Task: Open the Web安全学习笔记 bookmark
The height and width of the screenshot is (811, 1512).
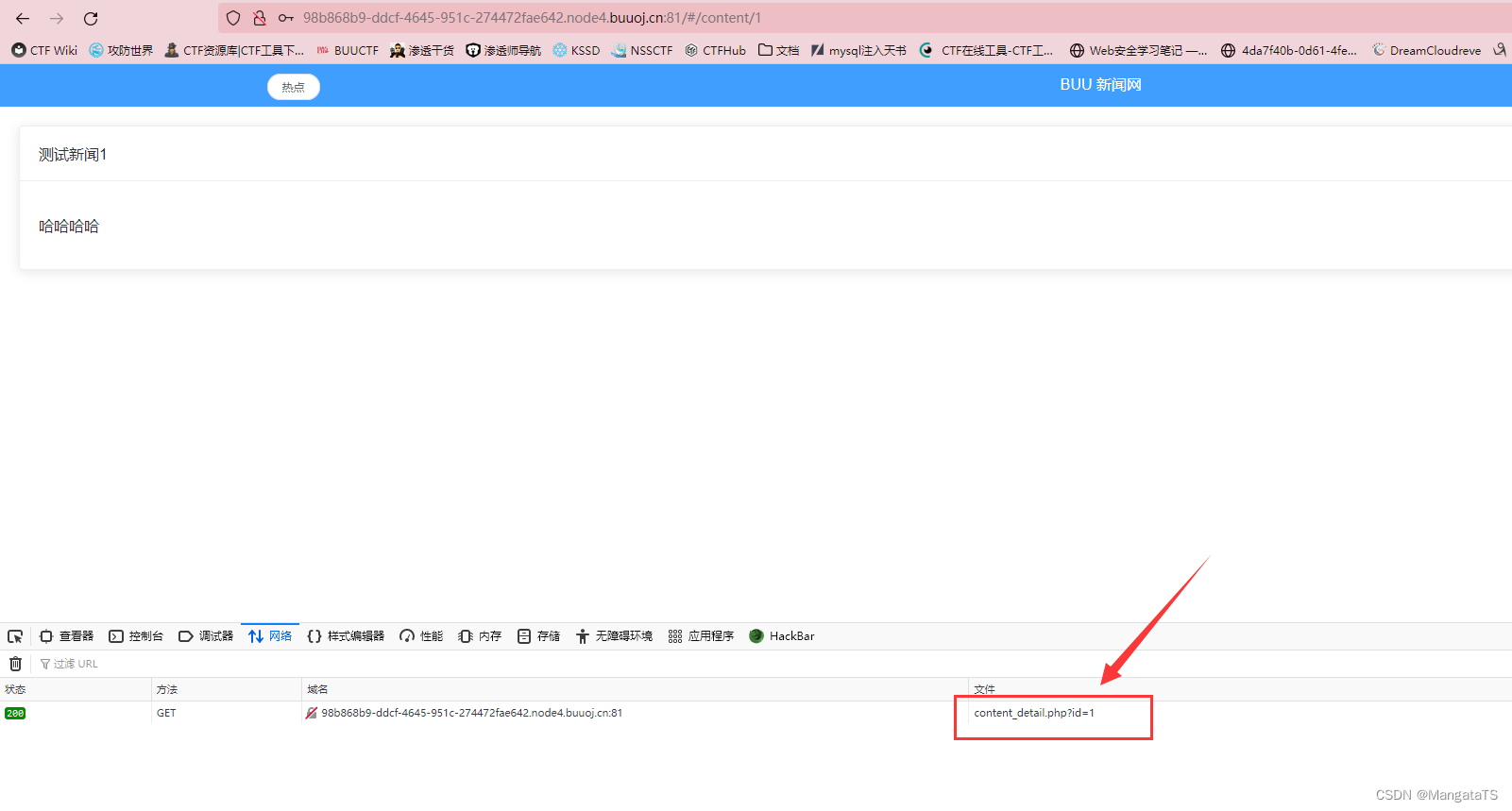Action: pyautogui.click(x=1138, y=50)
